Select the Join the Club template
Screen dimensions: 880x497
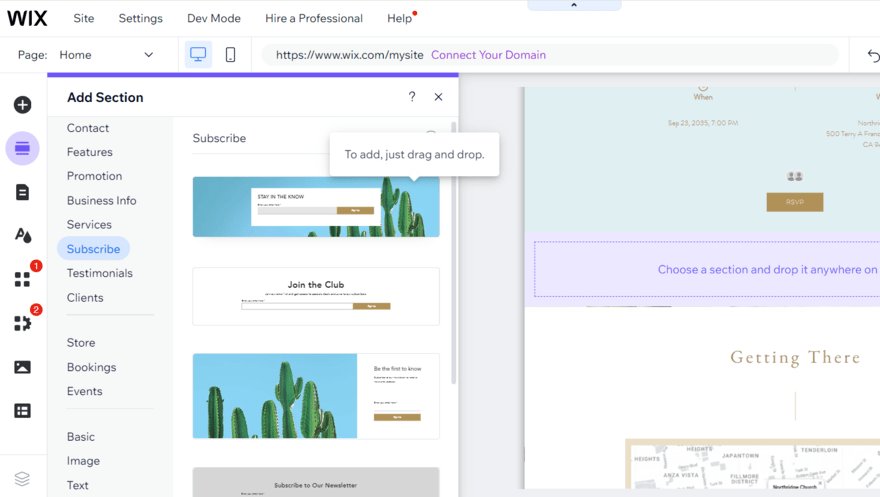pos(316,296)
